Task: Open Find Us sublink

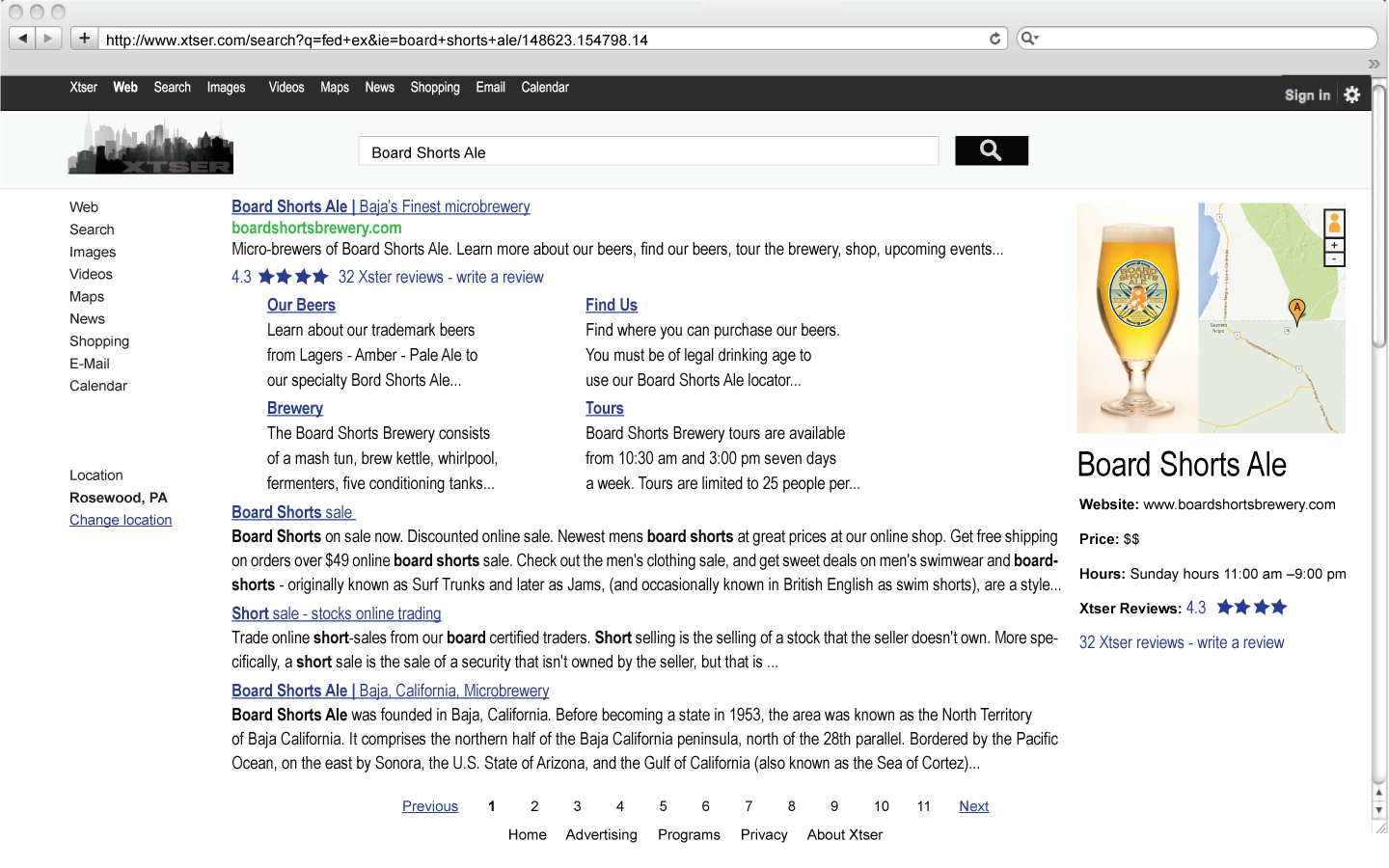Action: pos(612,305)
